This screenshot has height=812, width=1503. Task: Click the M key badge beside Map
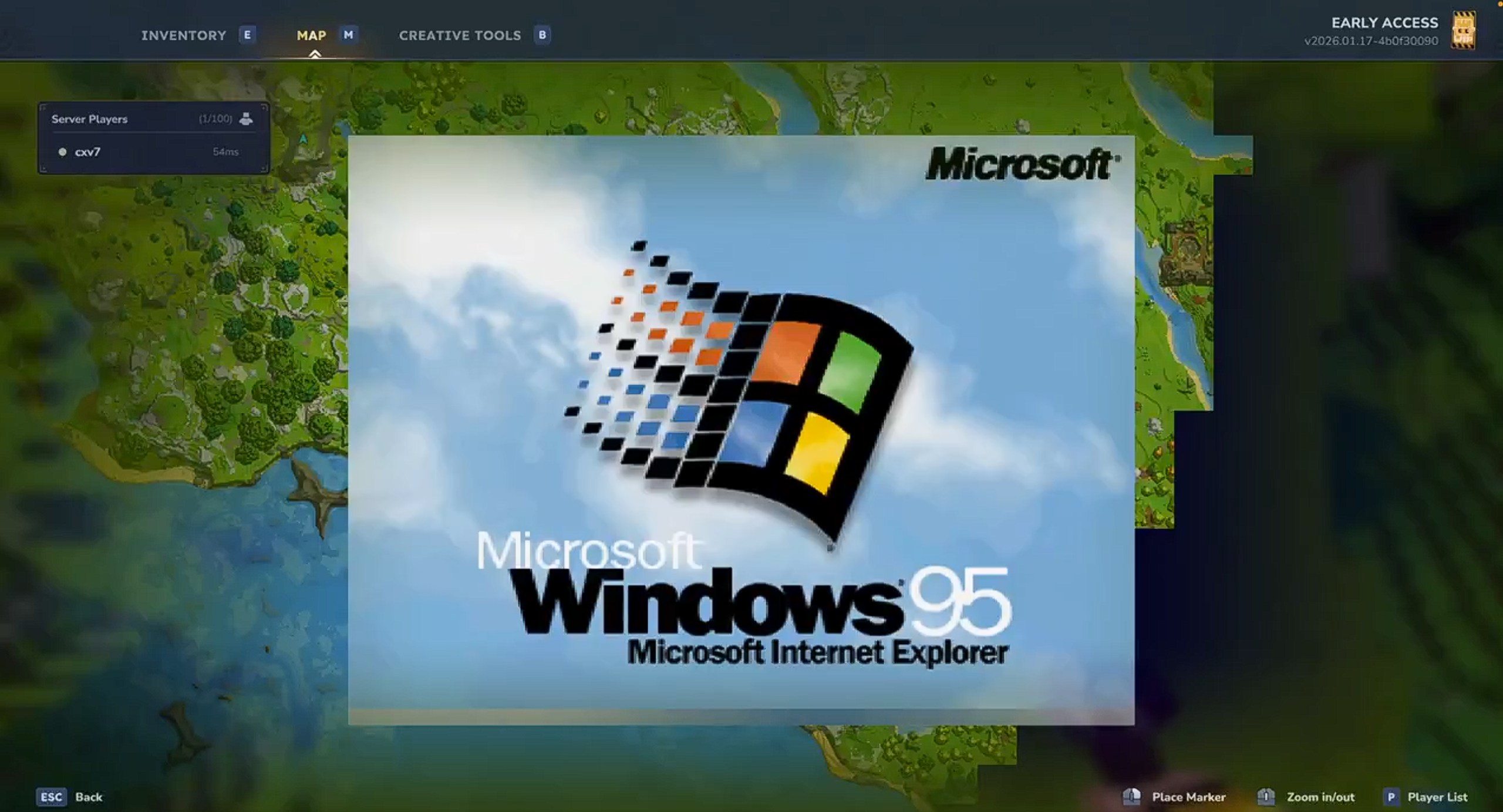(348, 35)
